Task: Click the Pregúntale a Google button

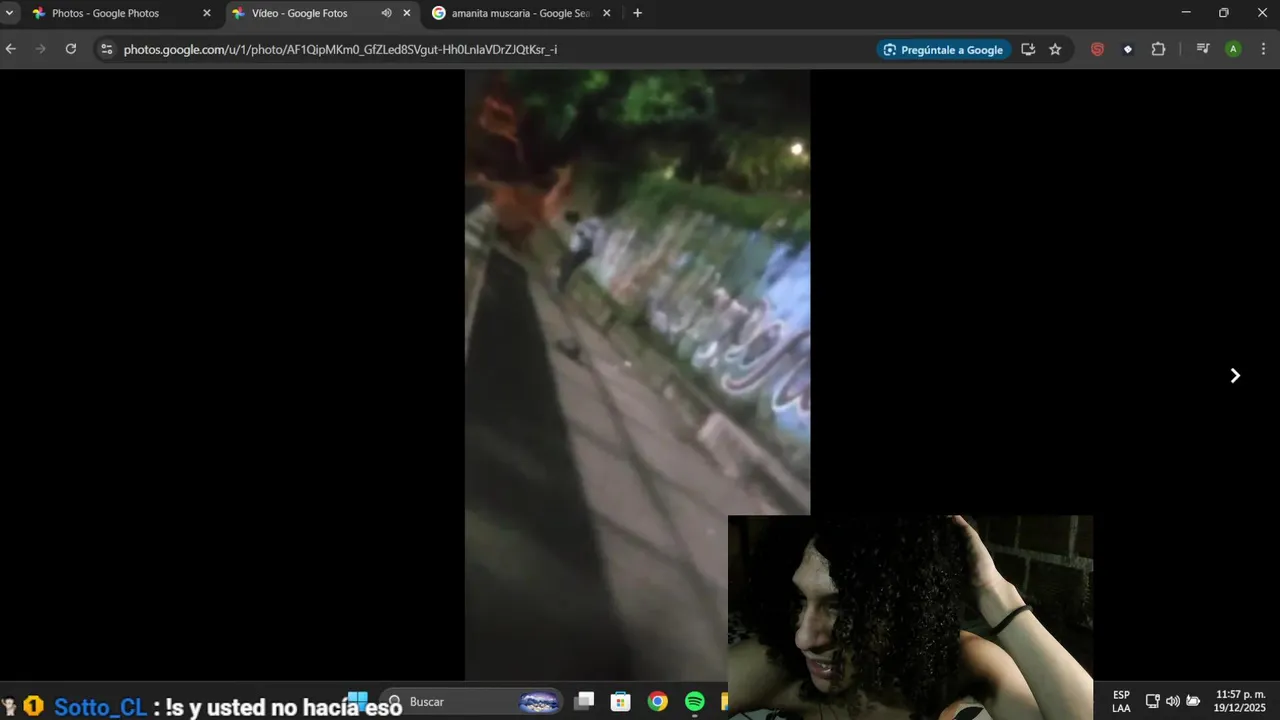Action: [x=944, y=49]
